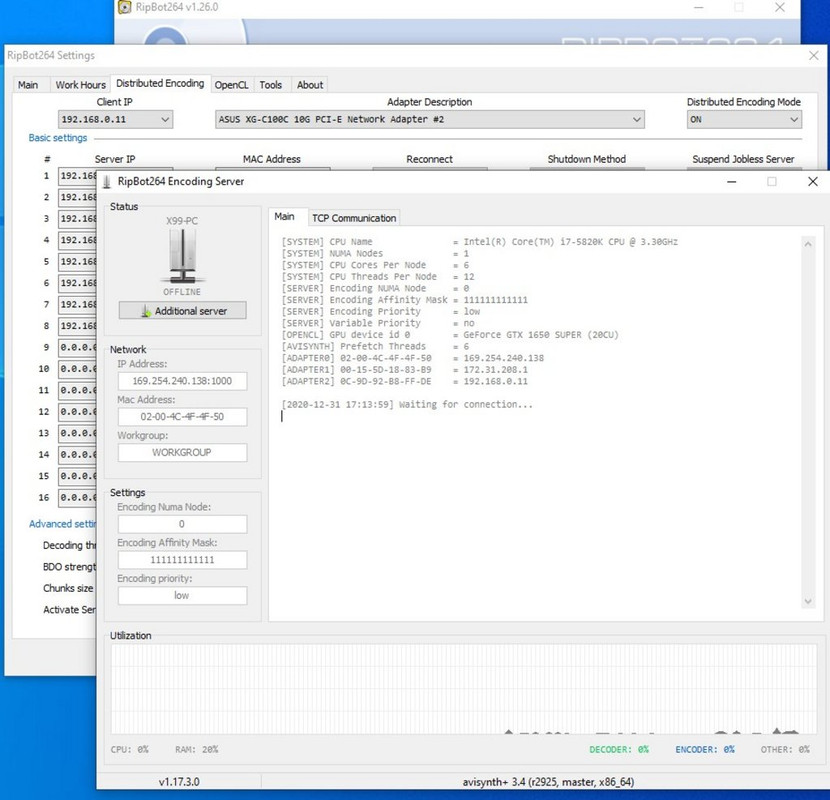The image size is (830, 800).
Task: Click the IP Address field 169.254.240.138:1000
Action: click(182, 381)
